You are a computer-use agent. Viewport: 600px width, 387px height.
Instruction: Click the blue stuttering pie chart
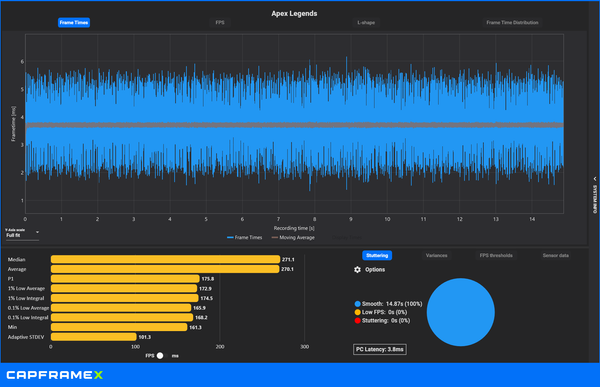461,312
